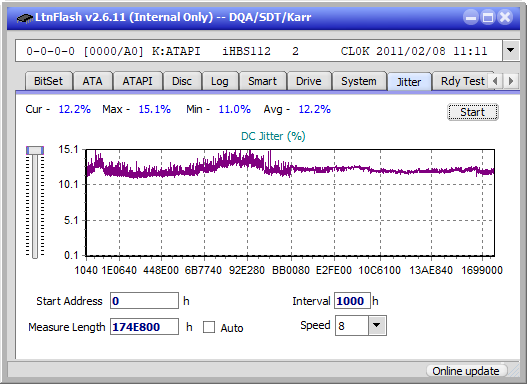The width and height of the screenshot is (527, 384).
Task: Go to the Smart tab
Action: point(262,81)
